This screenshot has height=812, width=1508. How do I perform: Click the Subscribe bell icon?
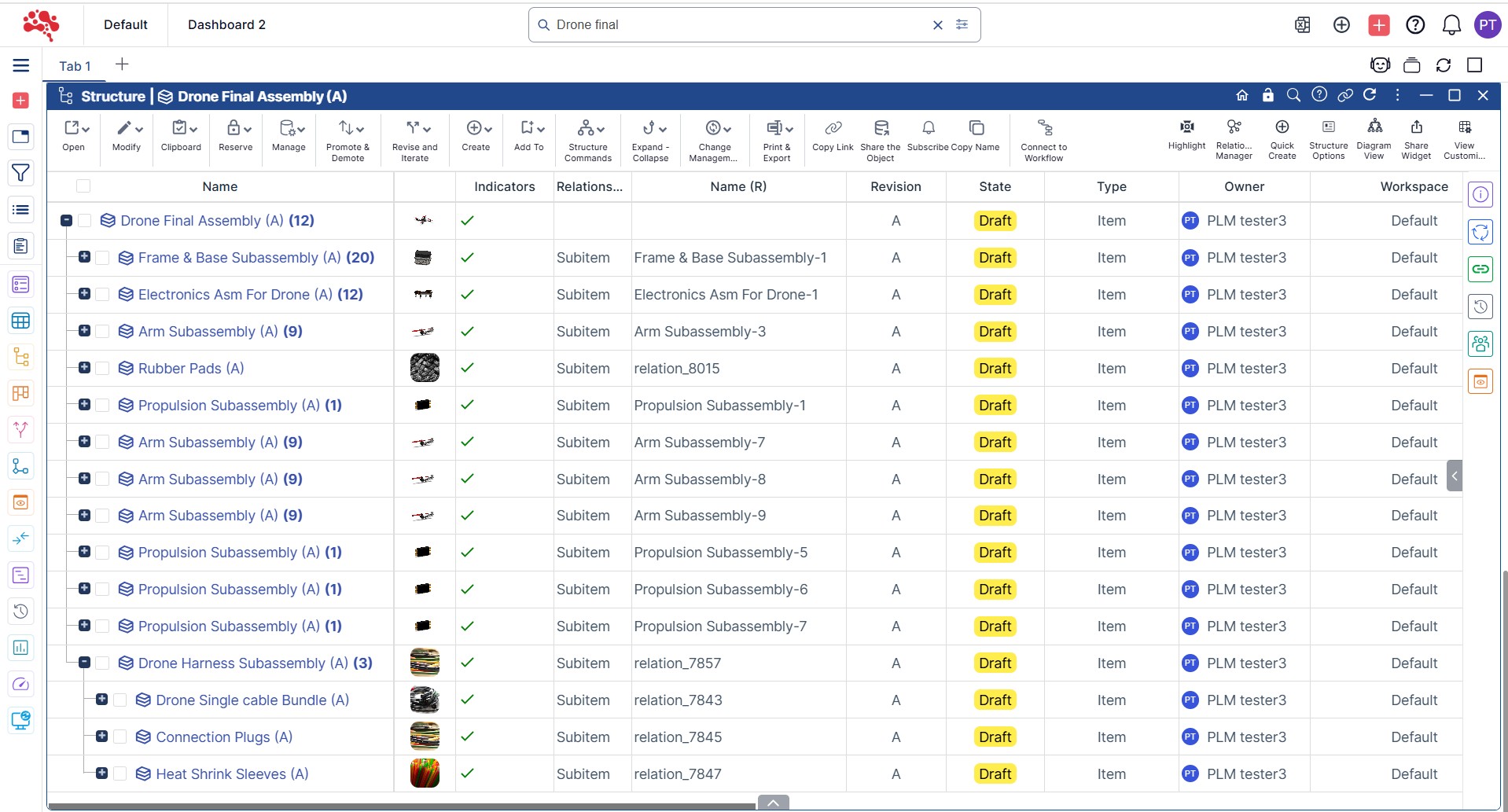928,128
